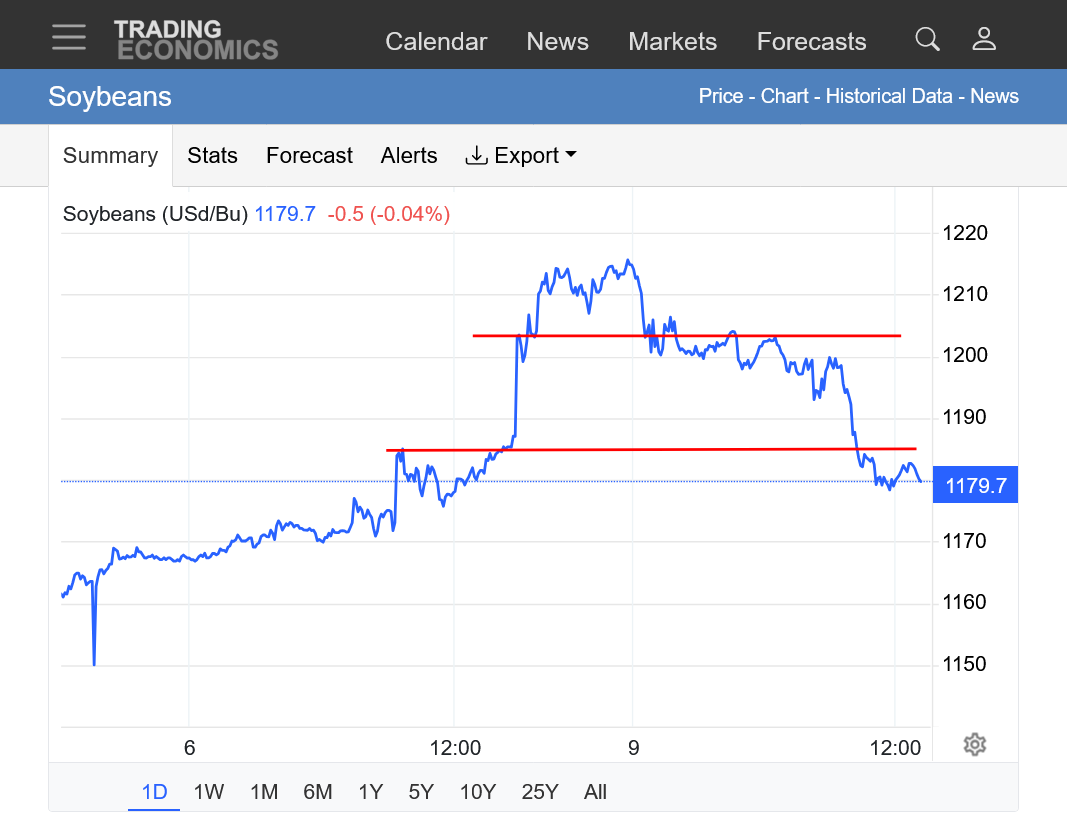
Task: Click the Trading Economics logo
Action: pos(196,40)
